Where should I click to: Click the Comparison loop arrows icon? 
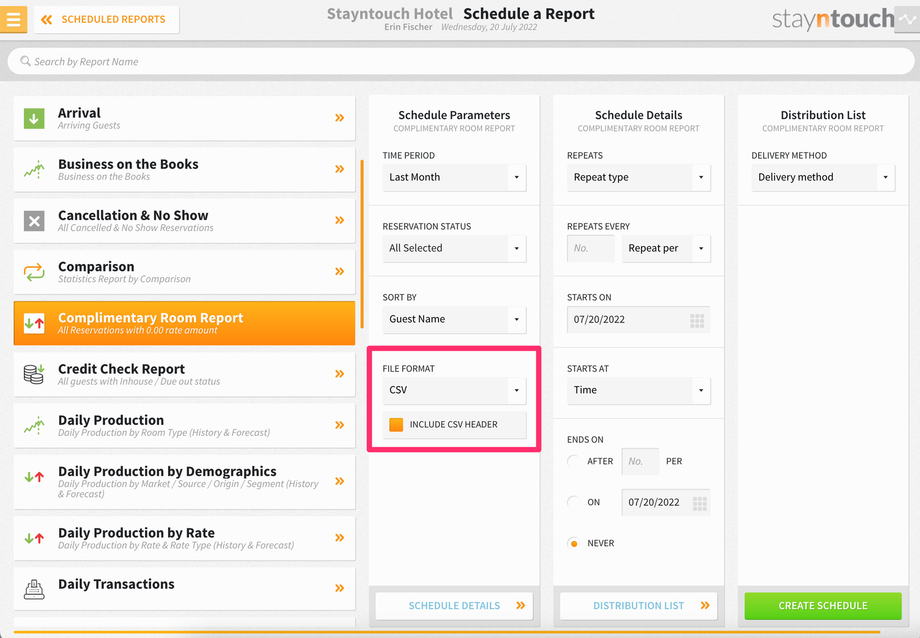point(34,272)
